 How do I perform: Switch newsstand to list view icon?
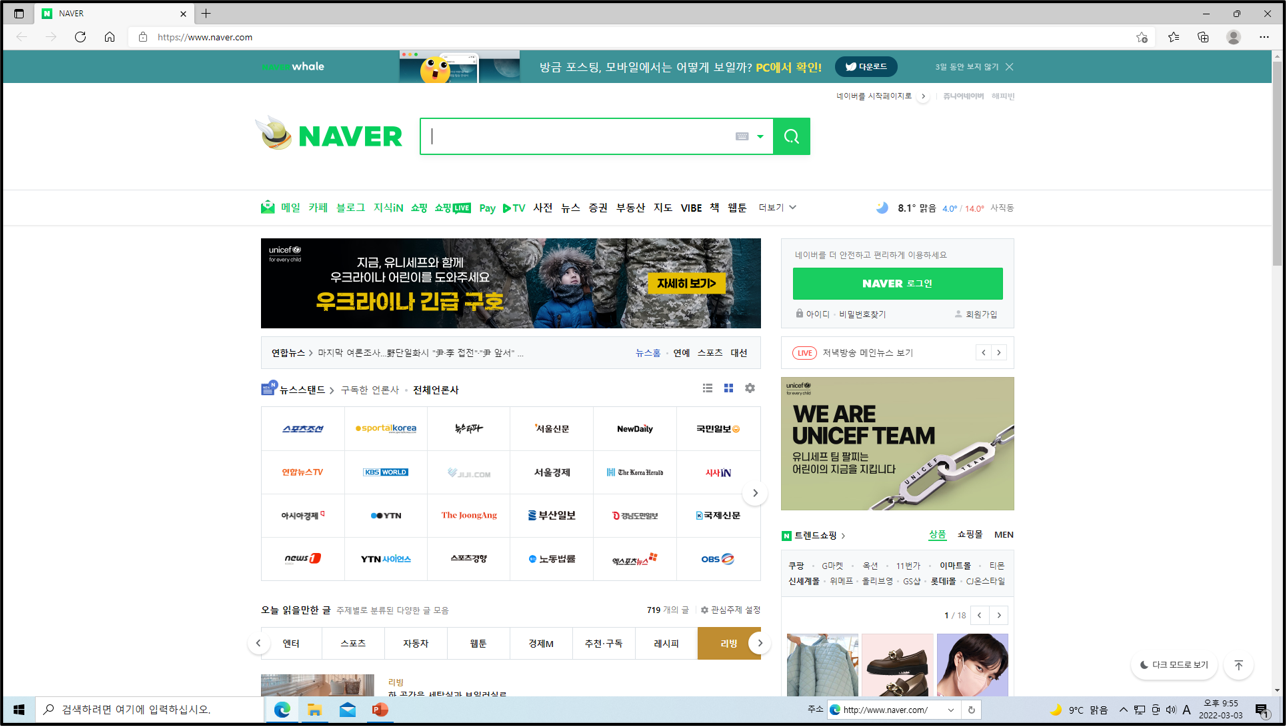click(707, 388)
